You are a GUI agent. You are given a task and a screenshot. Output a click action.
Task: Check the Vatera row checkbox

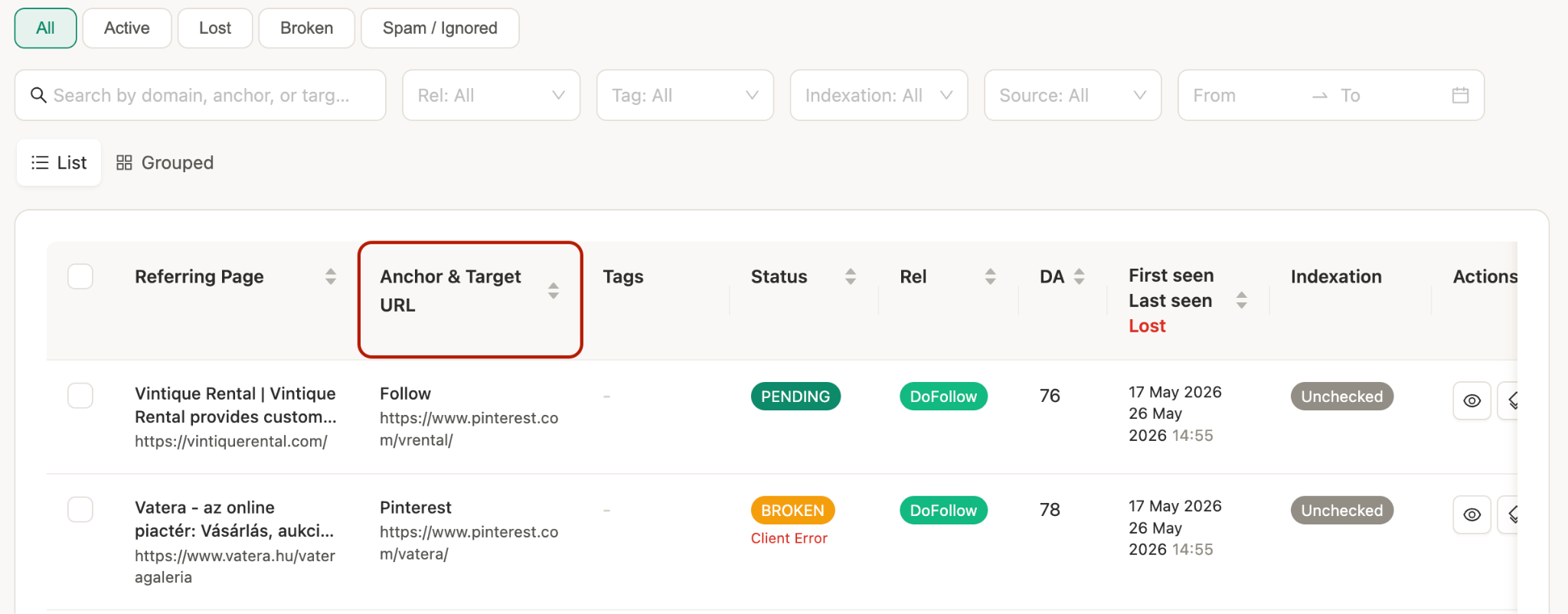pyautogui.click(x=80, y=509)
